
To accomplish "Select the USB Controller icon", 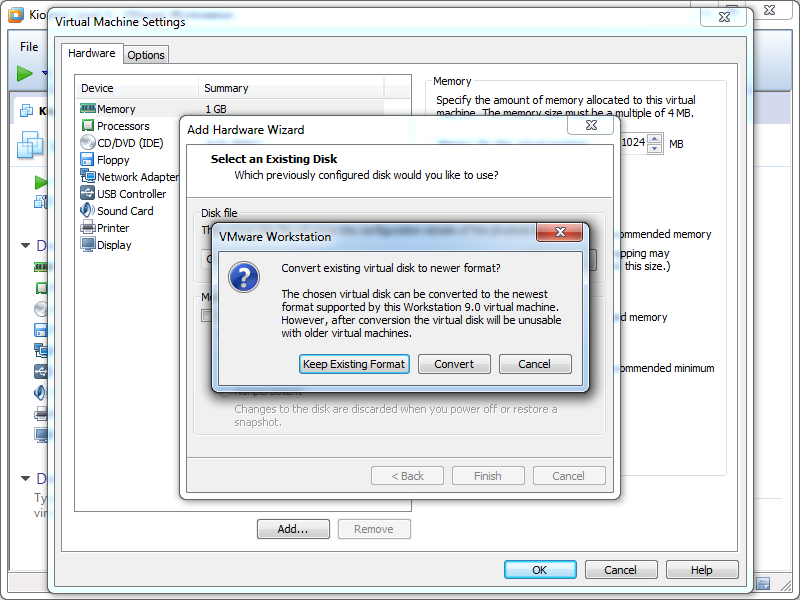I will (x=88, y=194).
